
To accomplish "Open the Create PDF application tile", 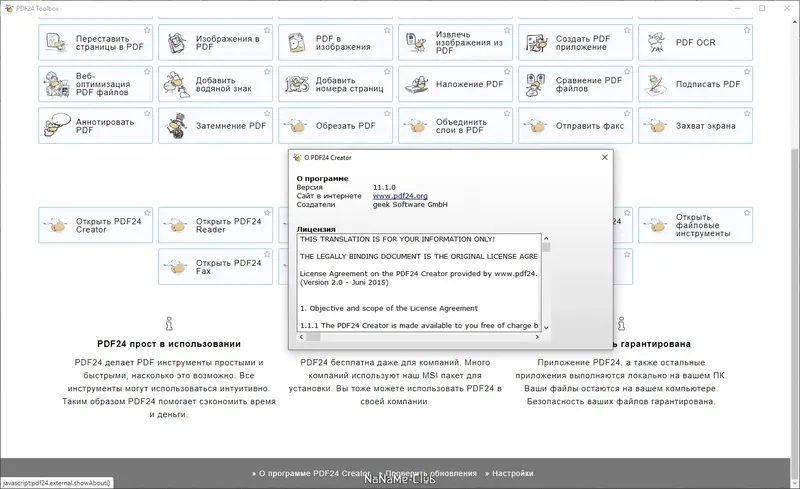I will click(x=576, y=42).
